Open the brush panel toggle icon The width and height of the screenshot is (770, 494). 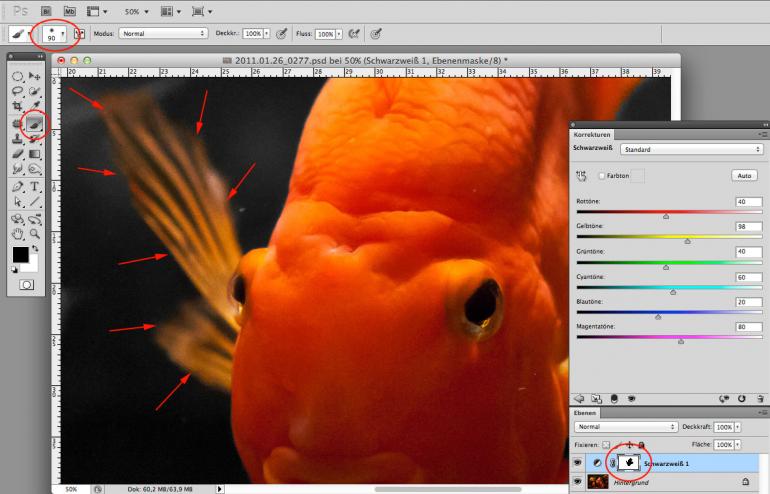[79, 34]
